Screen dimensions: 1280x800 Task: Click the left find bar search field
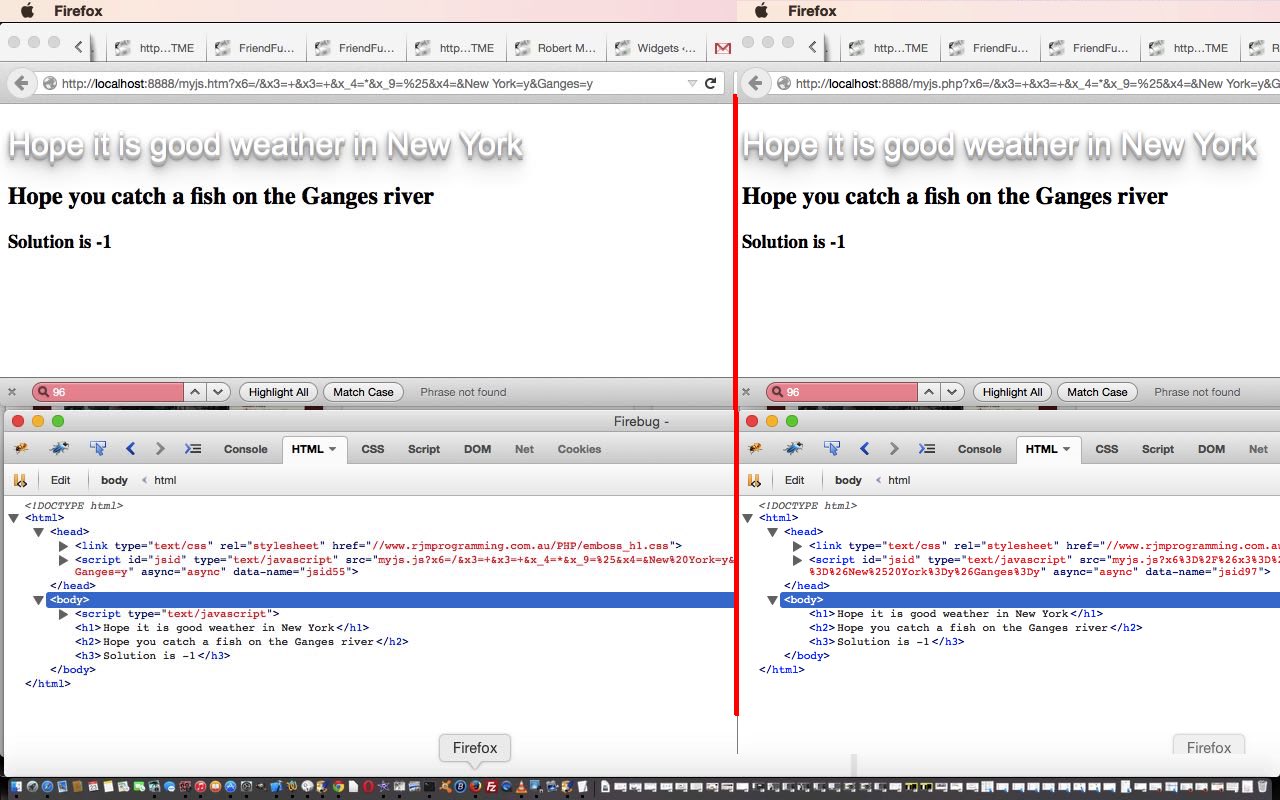108,392
